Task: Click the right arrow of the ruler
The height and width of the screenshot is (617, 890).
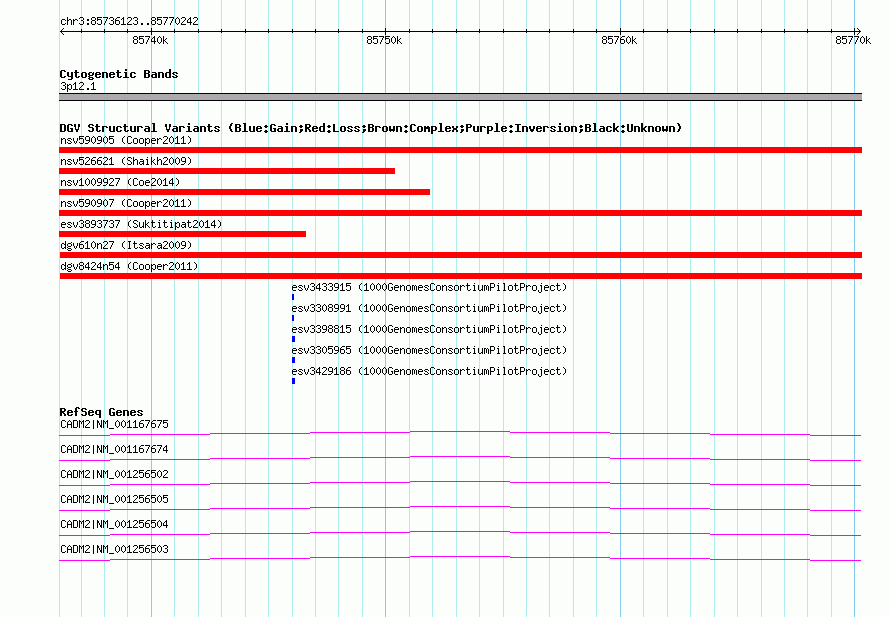Action: point(858,32)
